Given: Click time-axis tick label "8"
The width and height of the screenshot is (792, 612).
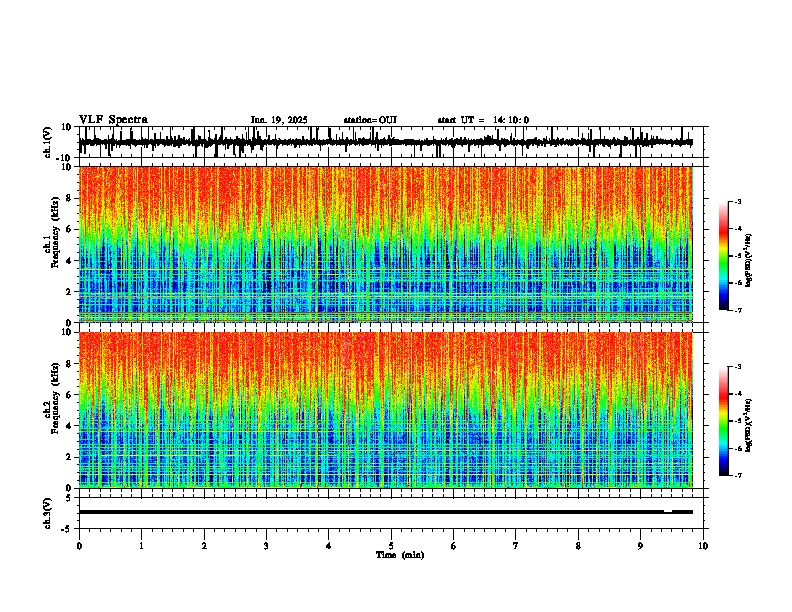Looking at the screenshot, I should (578, 546).
